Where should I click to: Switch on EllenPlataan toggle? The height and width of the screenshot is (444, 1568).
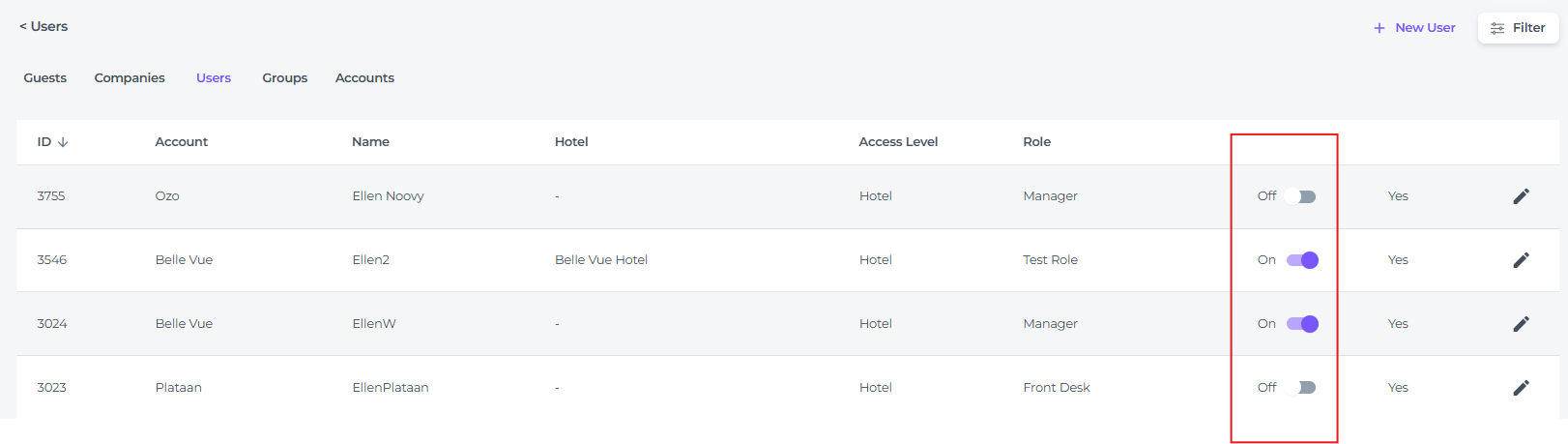tap(1301, 388)
